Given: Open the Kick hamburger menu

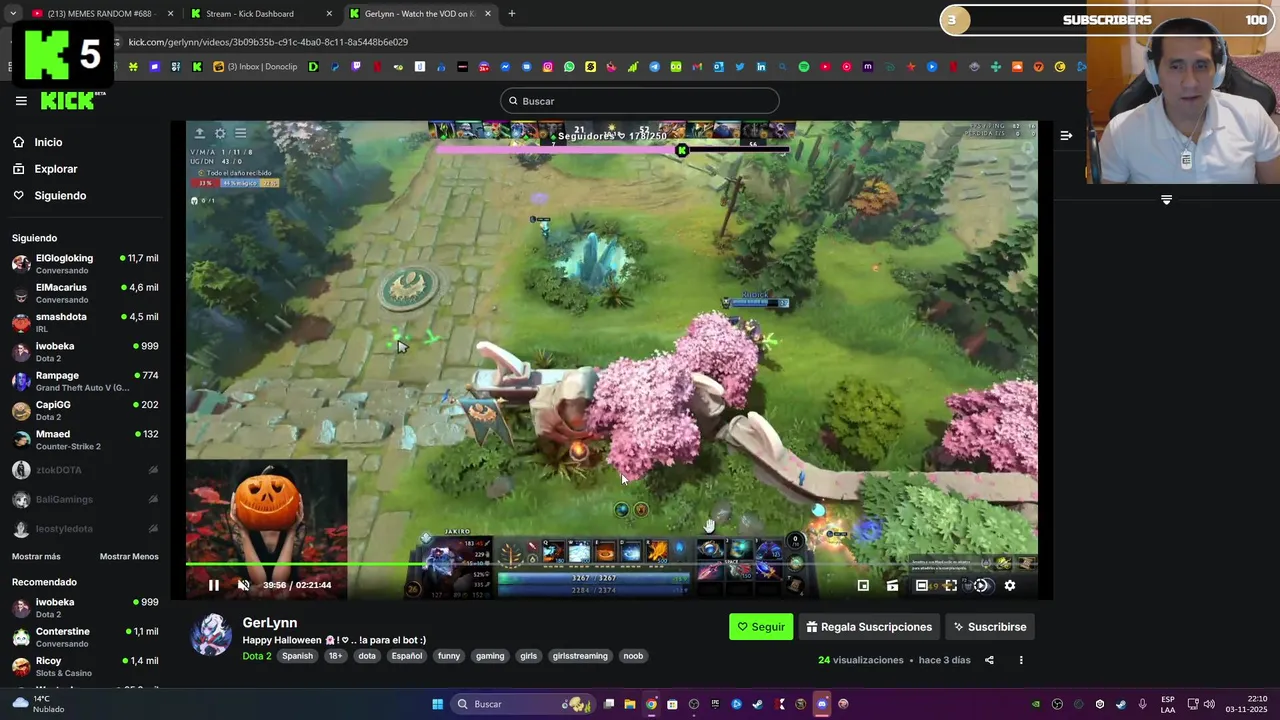Looking at the screenshot, I should (x=21, y=101).
